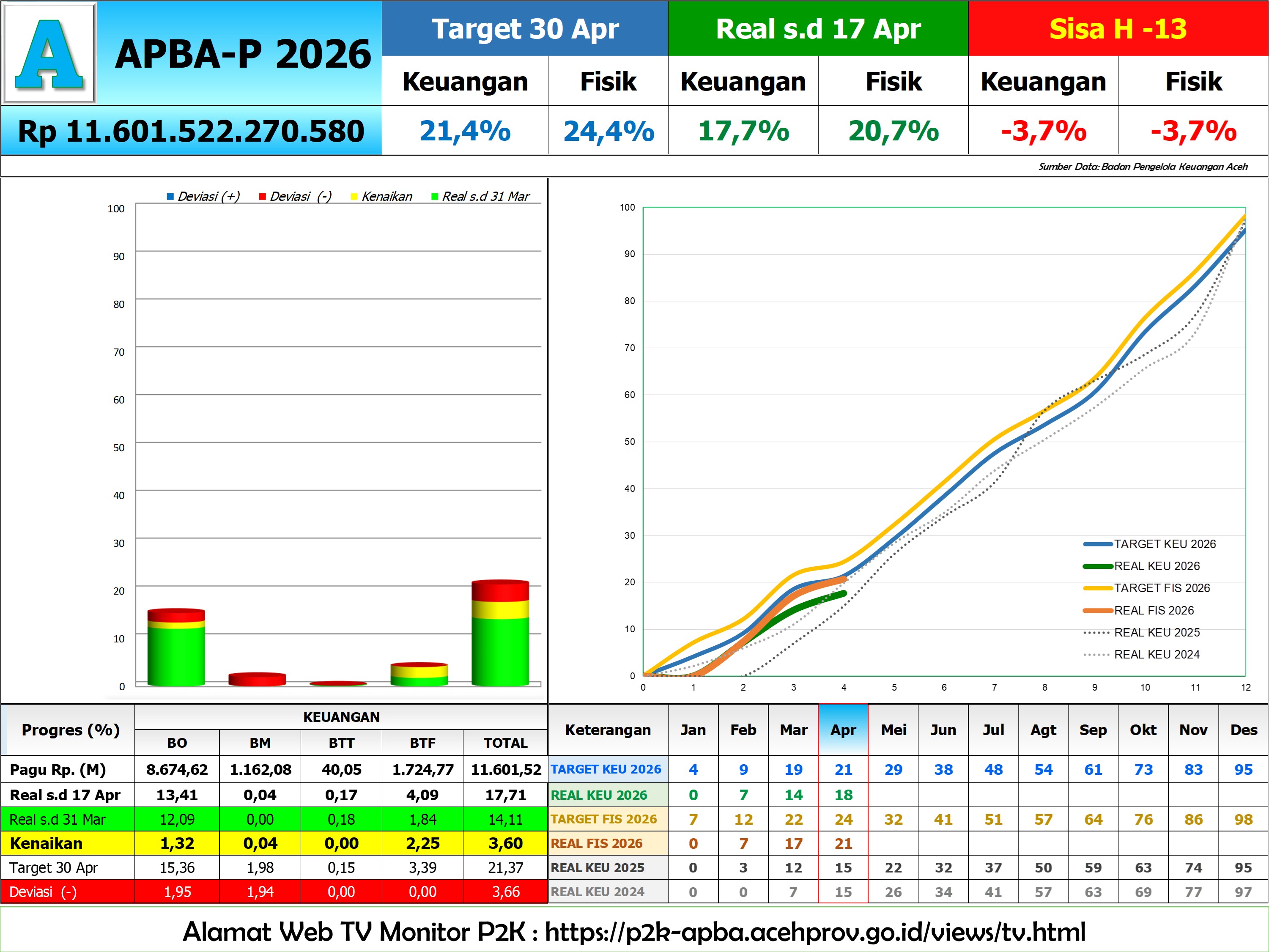Click the Real s.d 17 Apr green header
Viewport: 1269px width, 952px height.
pyautogui.click(x=818, y=29)
